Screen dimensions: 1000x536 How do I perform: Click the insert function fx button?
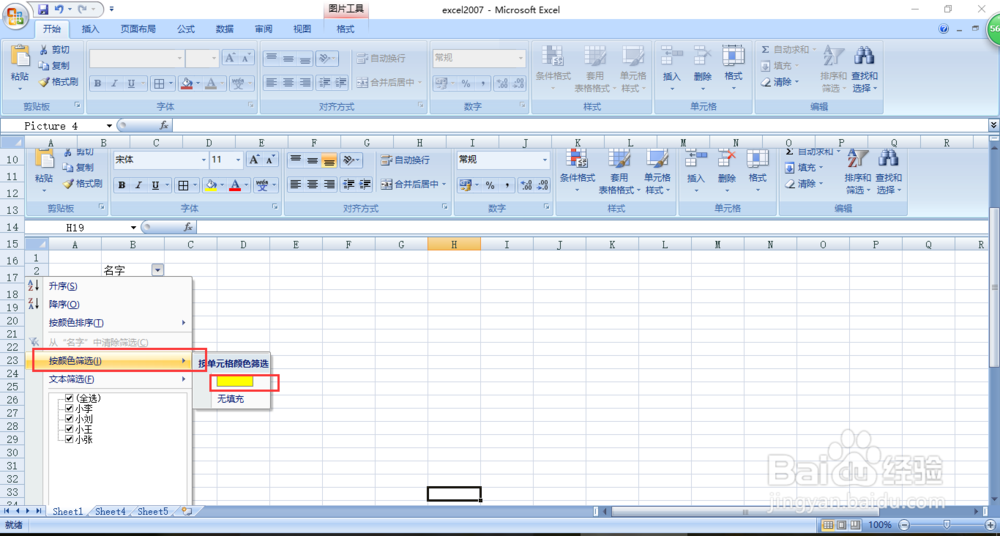[x=164, y=126]
